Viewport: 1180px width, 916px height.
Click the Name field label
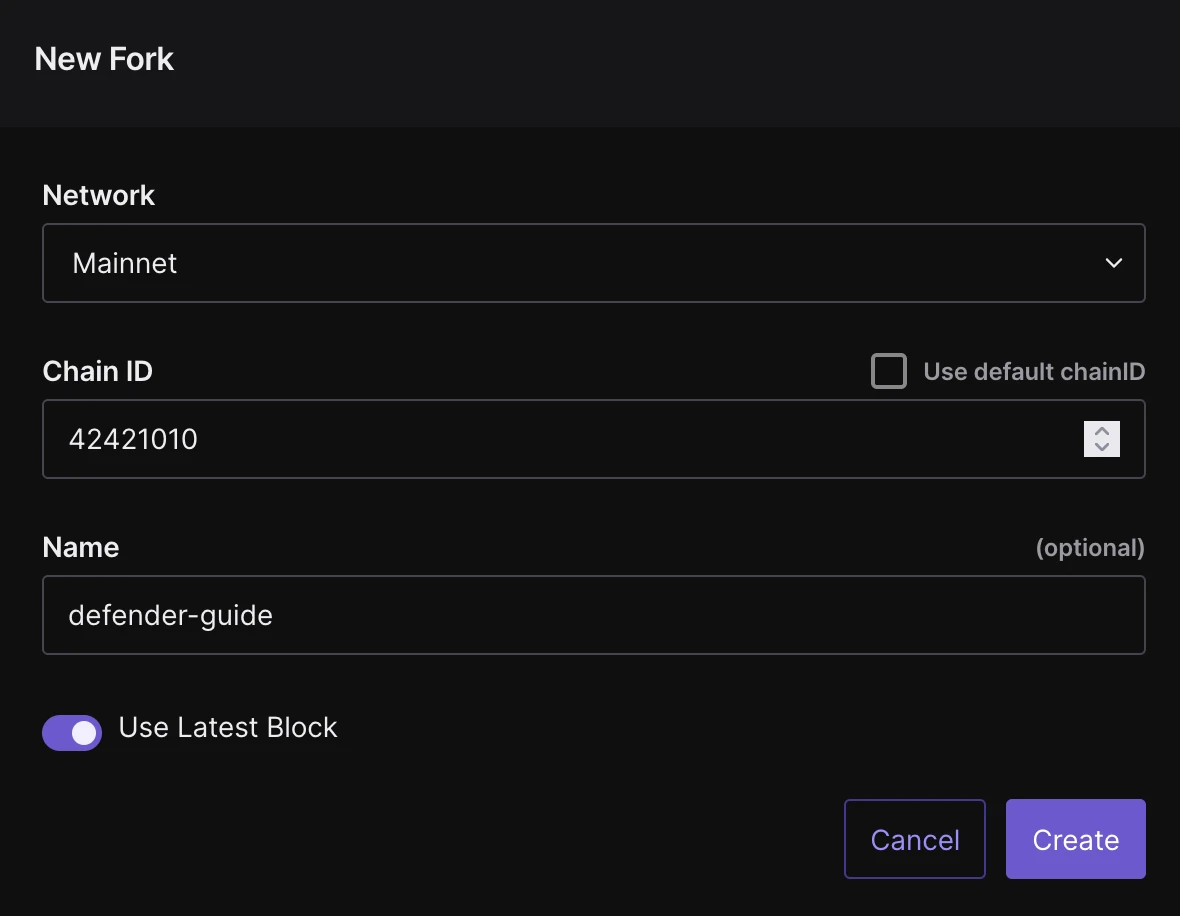tap(80, 547)
